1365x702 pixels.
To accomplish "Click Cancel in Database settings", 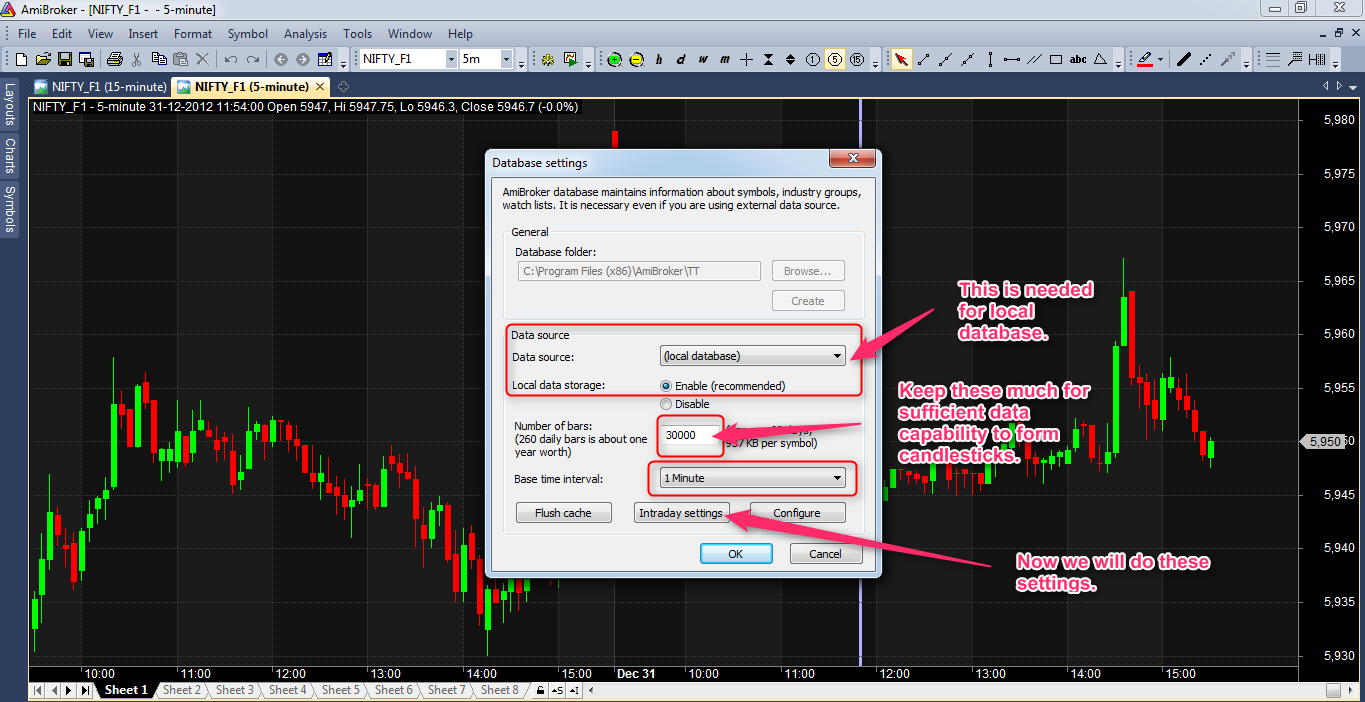I will pos(825,554).
